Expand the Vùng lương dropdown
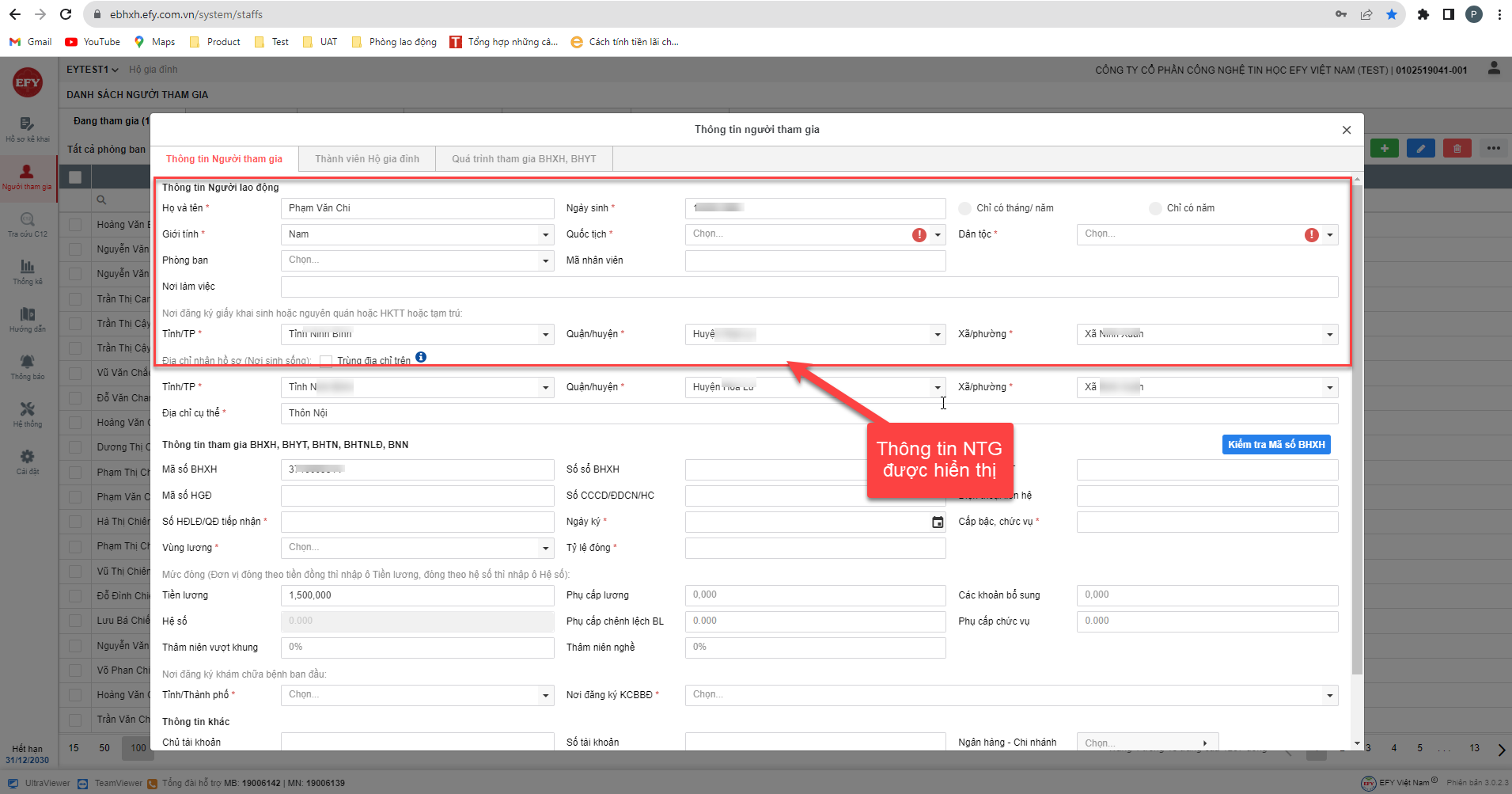This screenshot has height=794, width=1512. click(545, 549)
